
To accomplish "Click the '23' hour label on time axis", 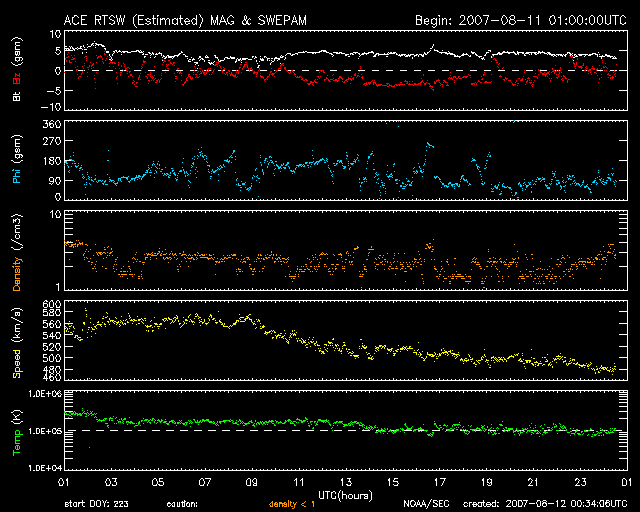I will coord(580,483).
